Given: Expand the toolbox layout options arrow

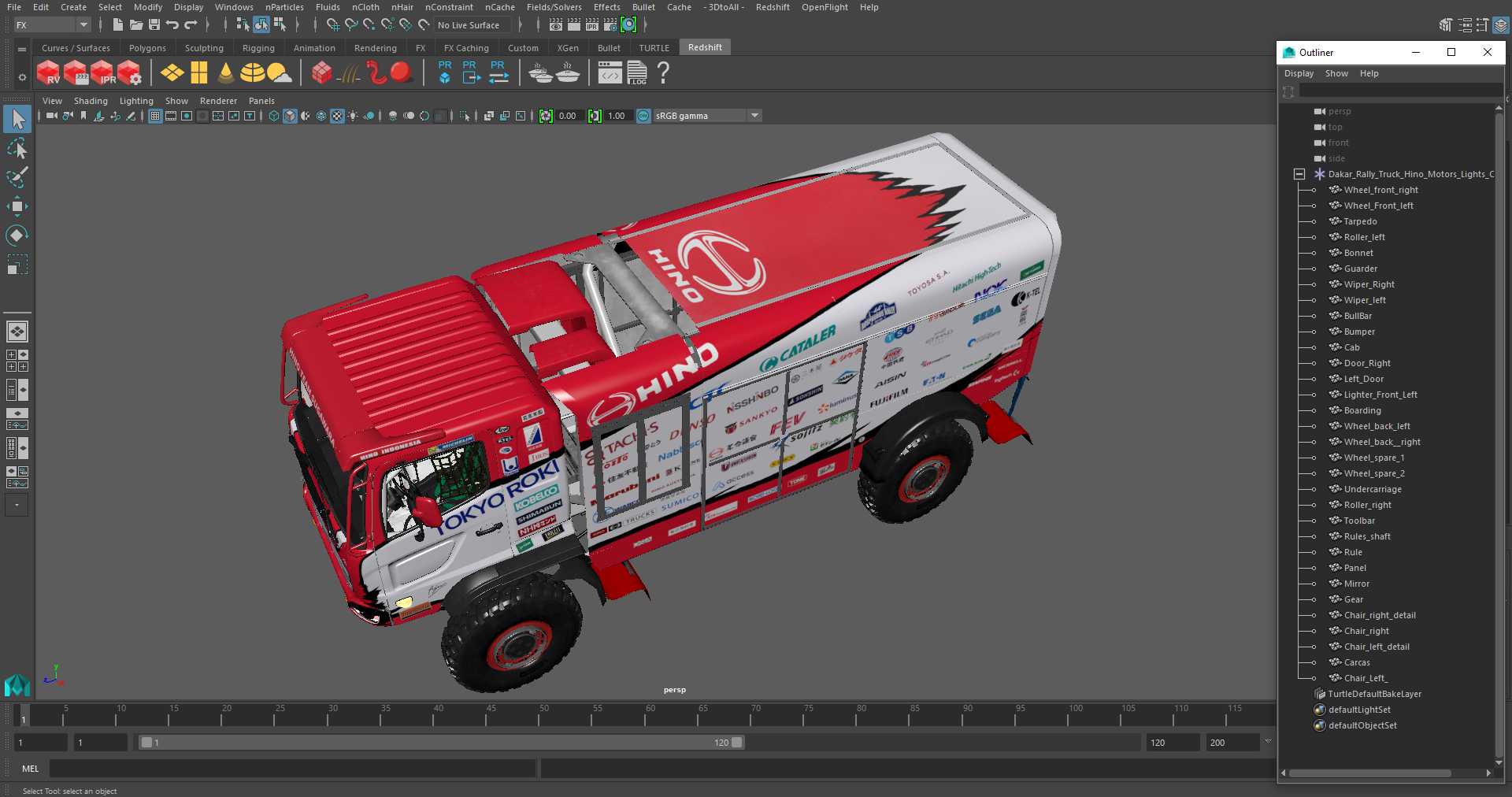Looking at the screenshot, I should [17, 505].
